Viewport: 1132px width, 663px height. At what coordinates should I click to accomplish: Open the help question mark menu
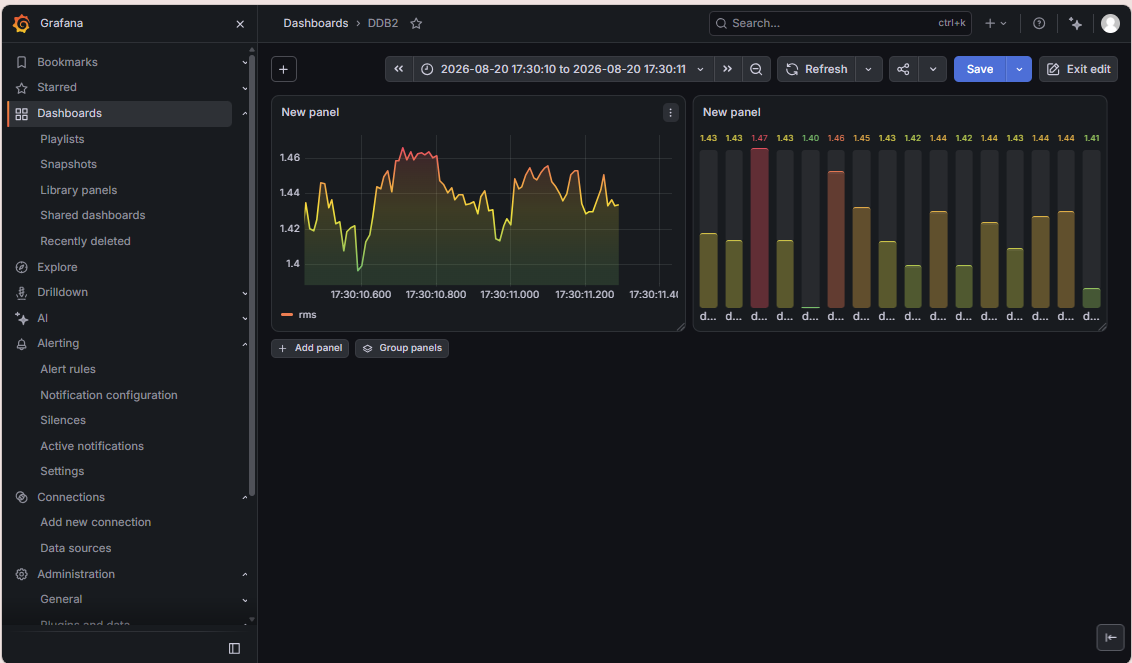pos(1039,23)
